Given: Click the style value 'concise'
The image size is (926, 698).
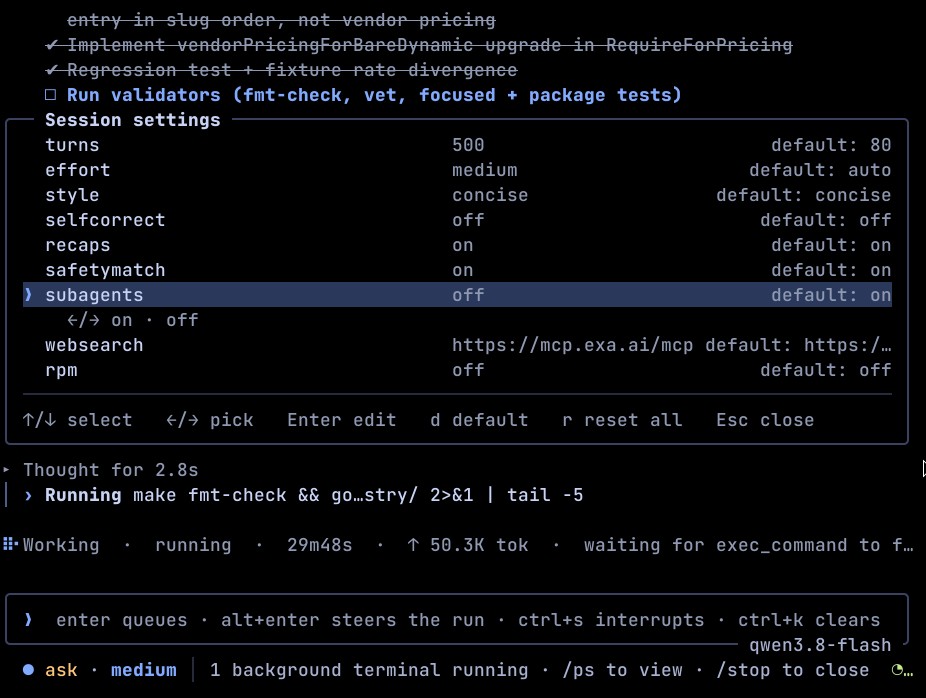Looking at the screenshot, I should click(x=490, y=195).
